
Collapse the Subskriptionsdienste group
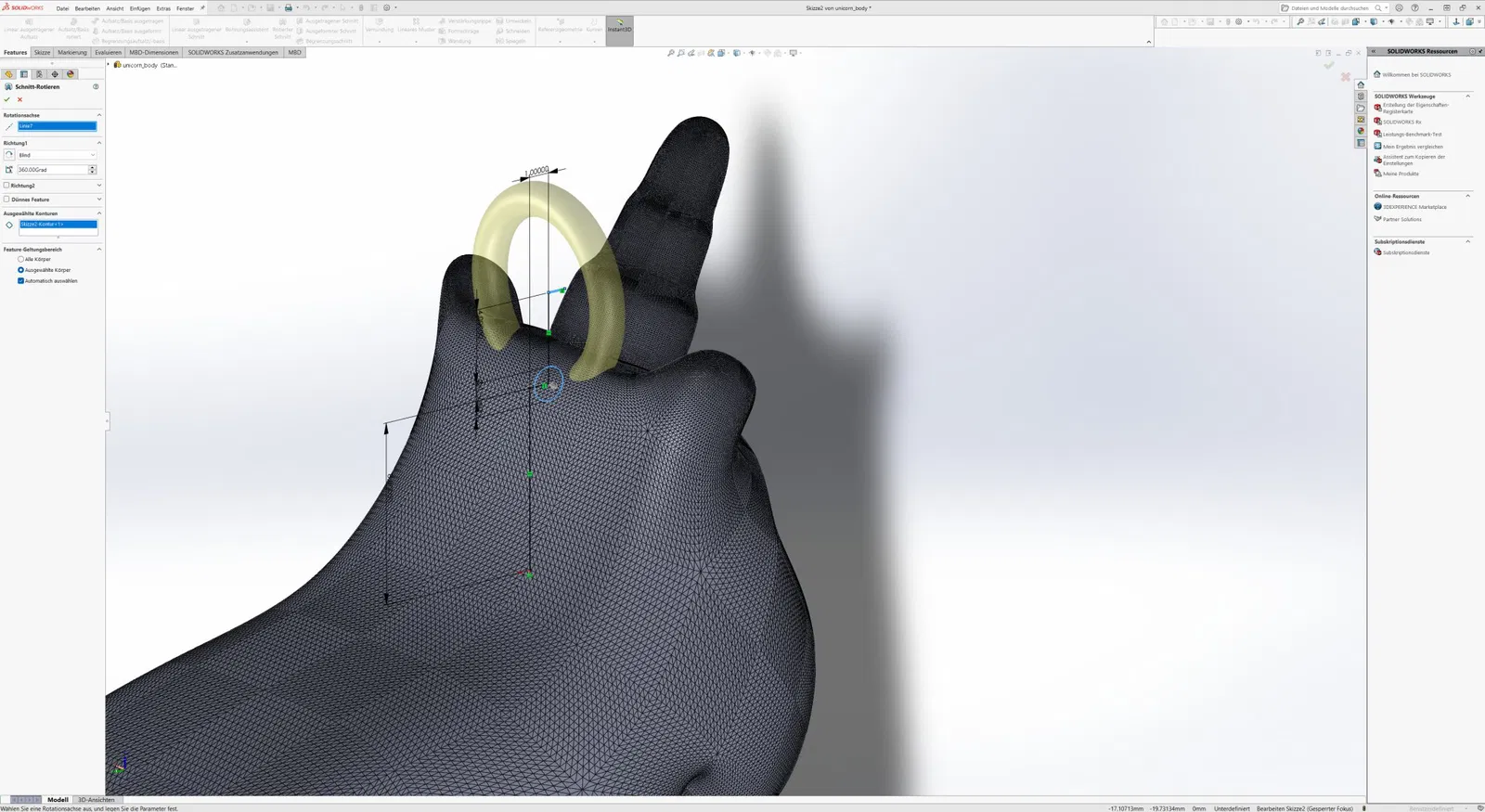click(x=1467, y=241)
